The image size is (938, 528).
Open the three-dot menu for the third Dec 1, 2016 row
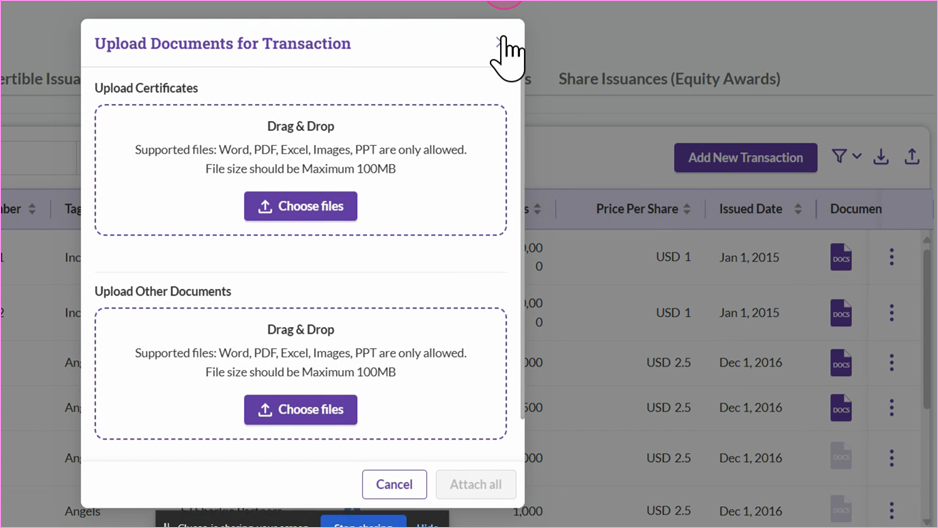(891, 458)
